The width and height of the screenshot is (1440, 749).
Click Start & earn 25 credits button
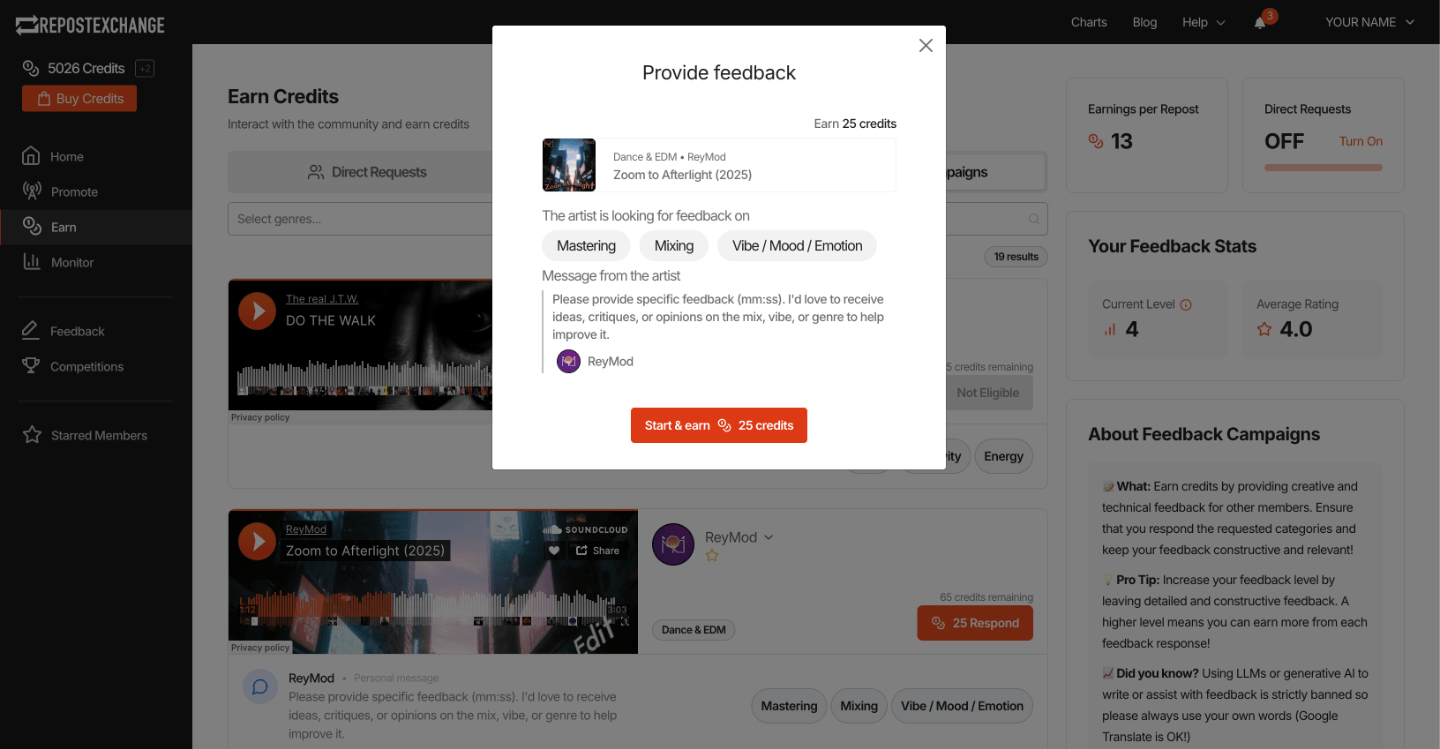point(718,425)
